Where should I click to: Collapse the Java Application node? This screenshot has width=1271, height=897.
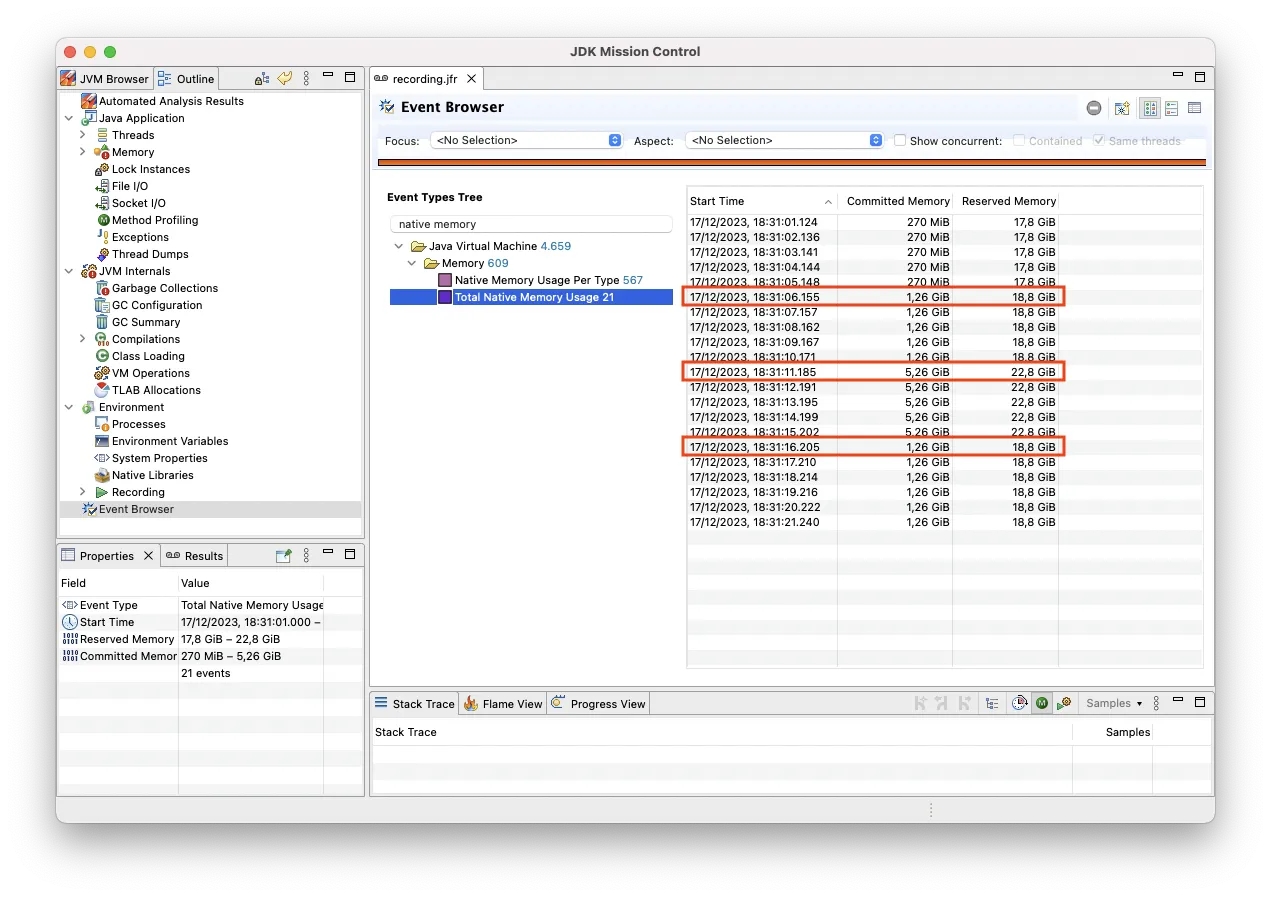click(69, 118)
